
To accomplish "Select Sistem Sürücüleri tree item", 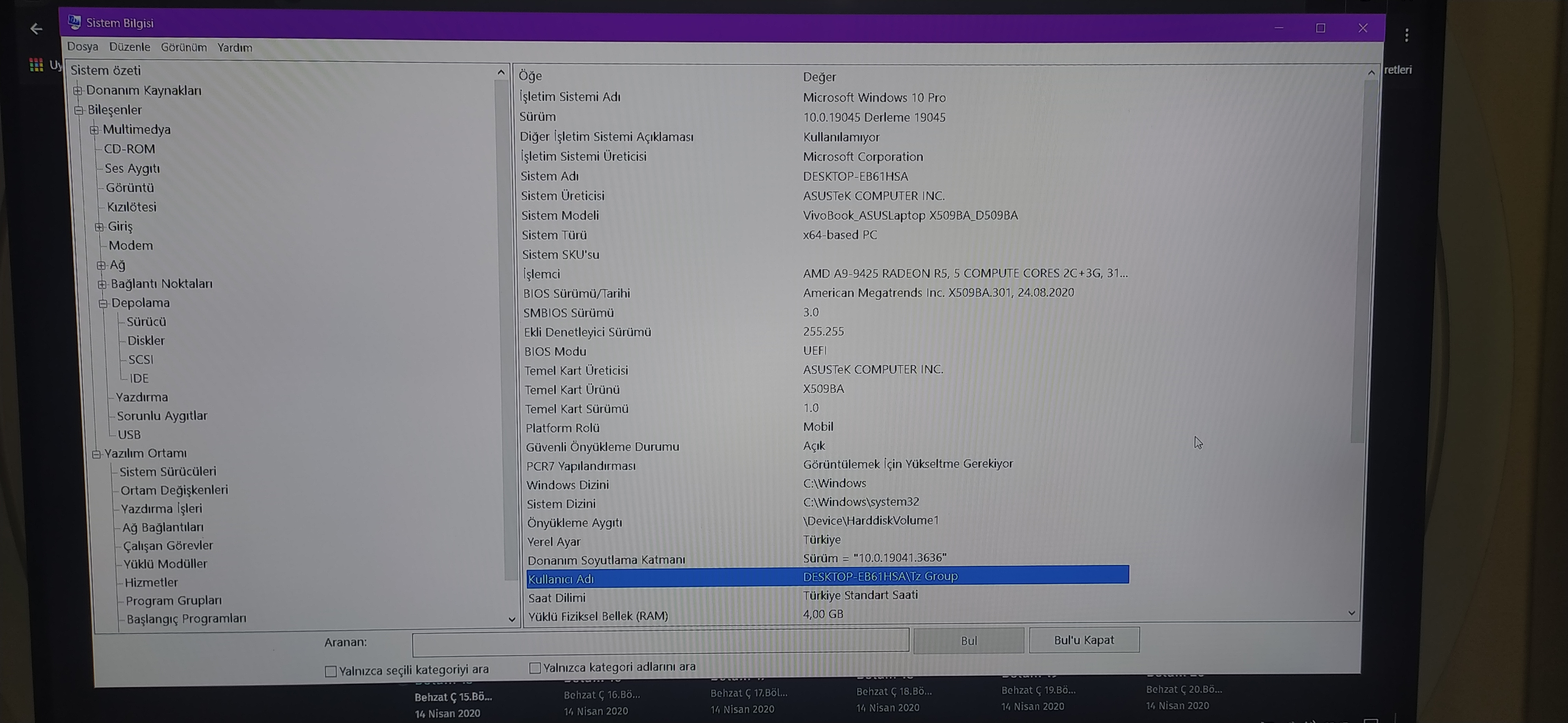I will click(168, 472).
